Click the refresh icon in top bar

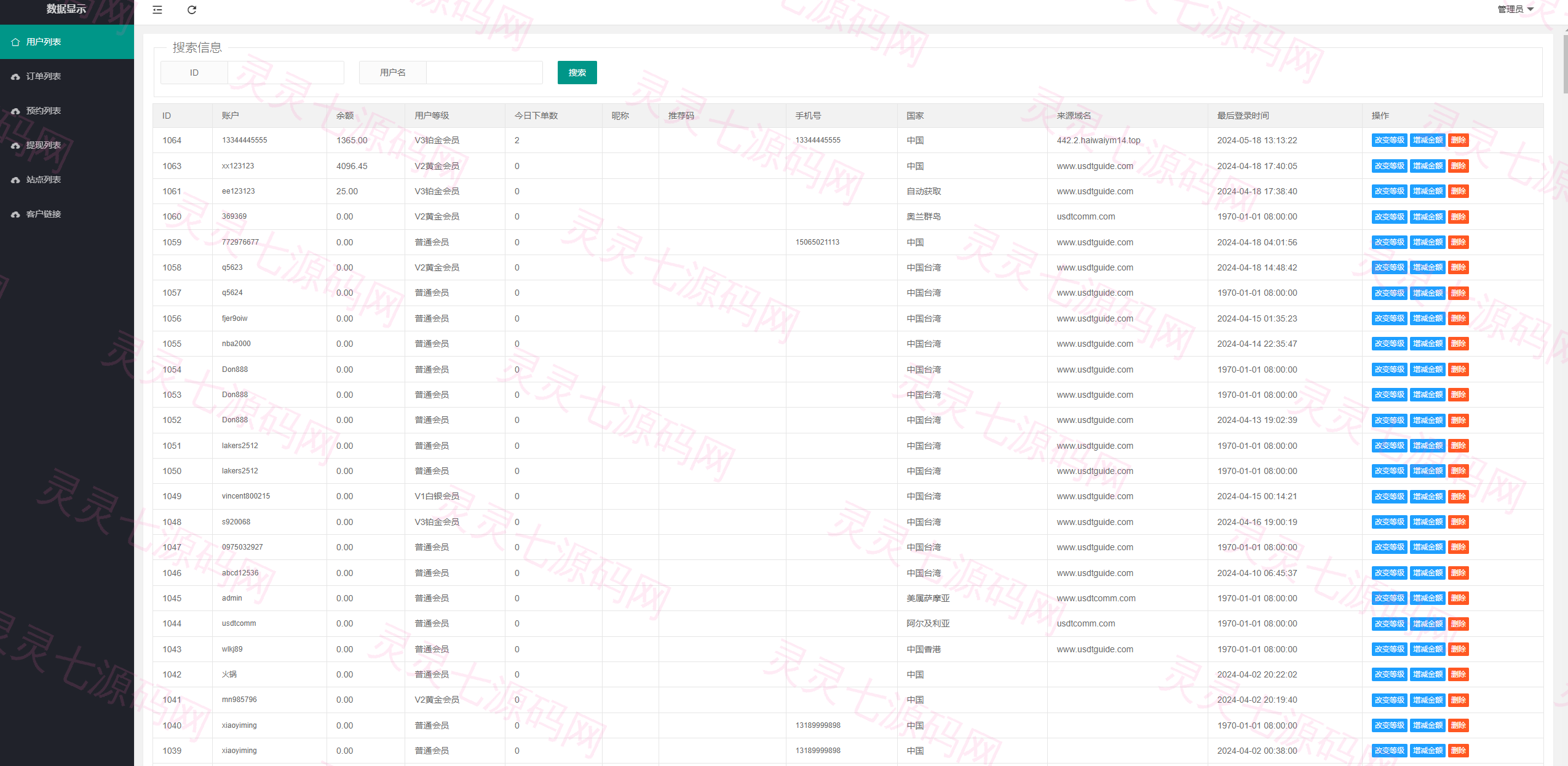[192, 10]
